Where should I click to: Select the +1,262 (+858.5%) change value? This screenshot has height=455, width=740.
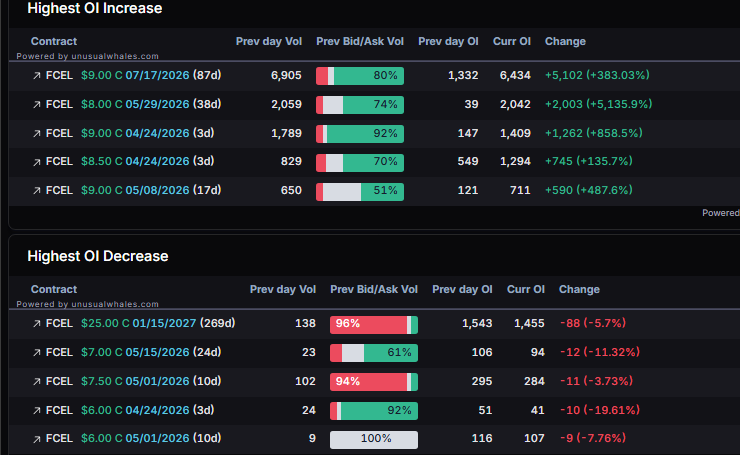(594, 133)
